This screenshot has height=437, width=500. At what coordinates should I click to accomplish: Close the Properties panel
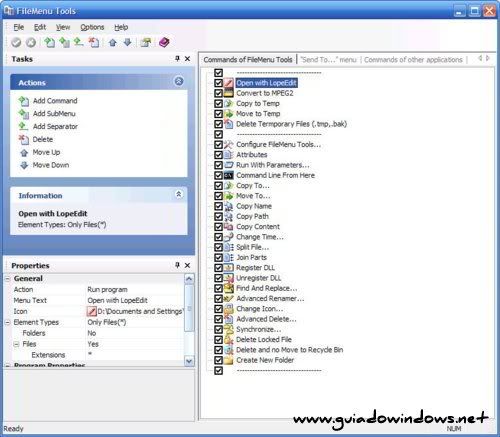coord(187,265)
